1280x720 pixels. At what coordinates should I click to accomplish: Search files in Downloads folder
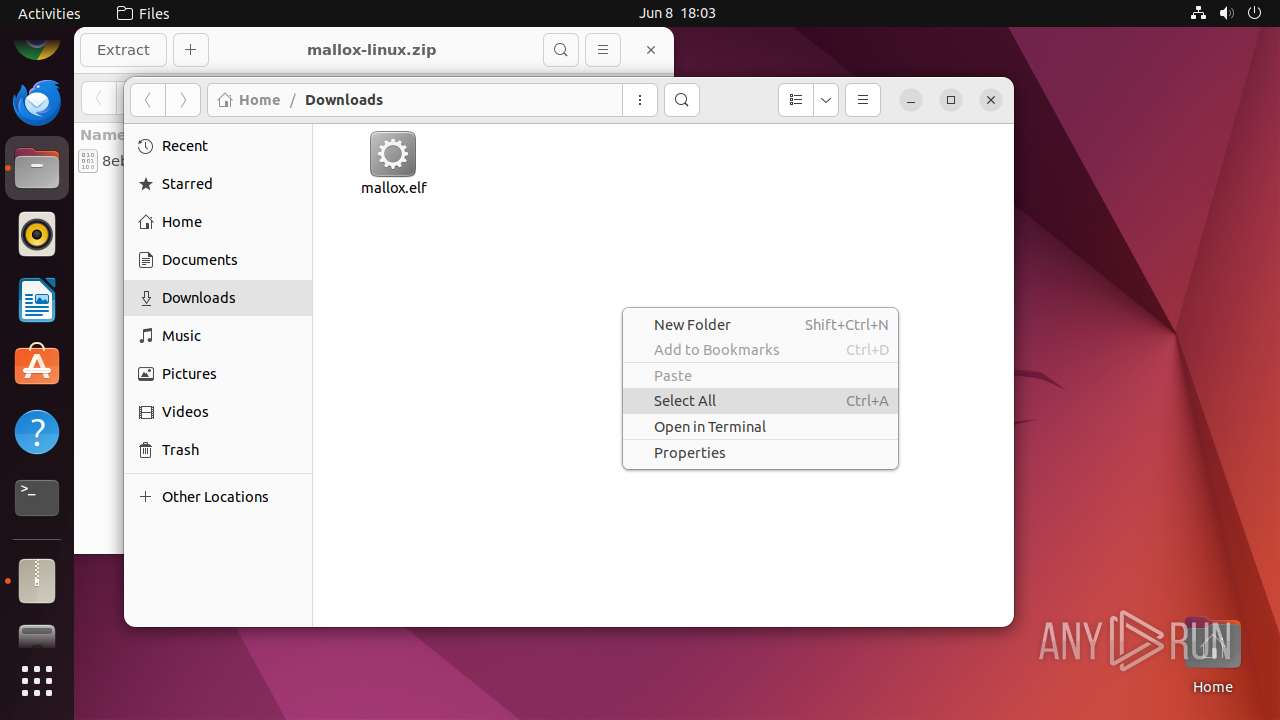[x=682, y=100]
